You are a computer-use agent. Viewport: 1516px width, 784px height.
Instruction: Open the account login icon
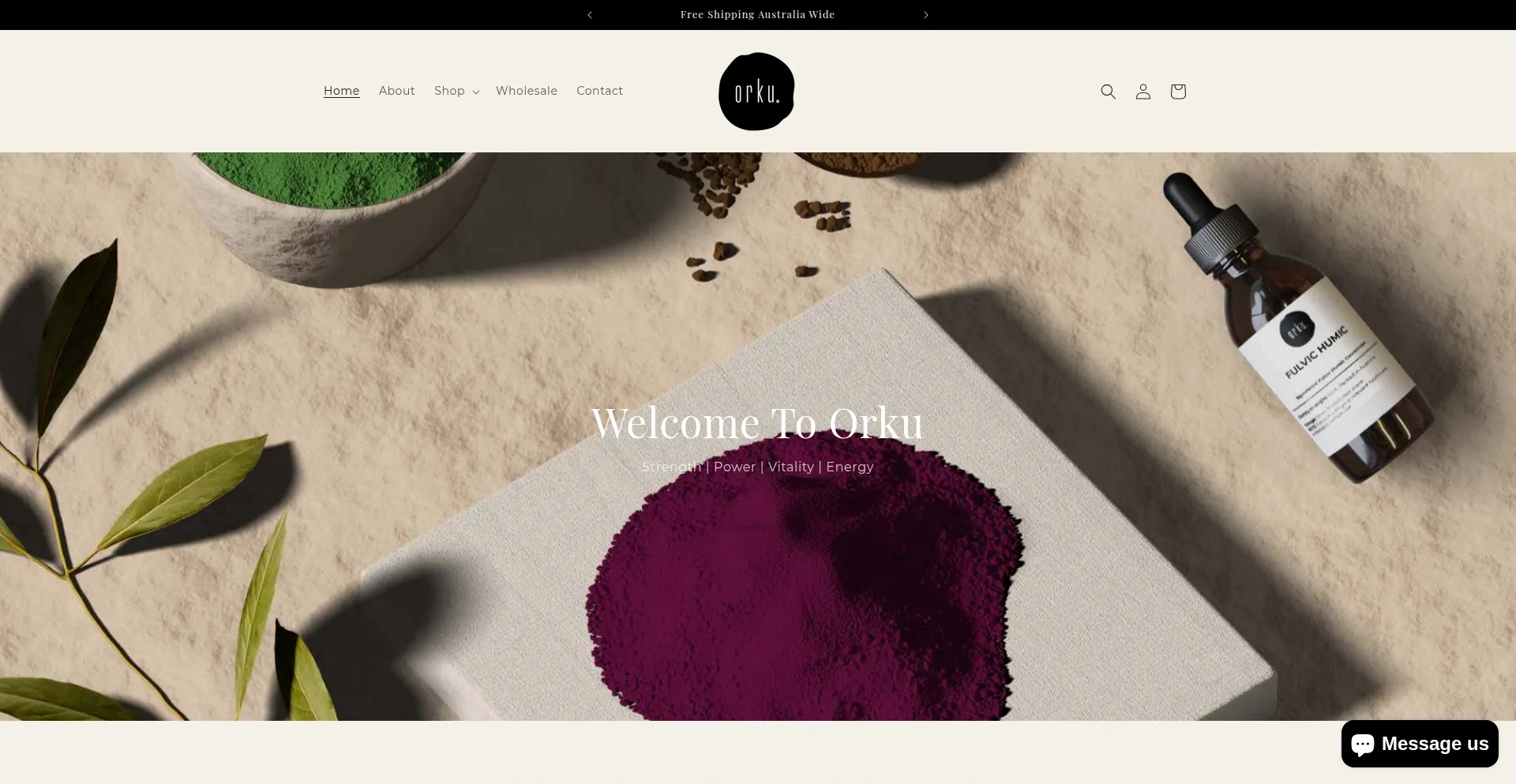click(x=1143, y=92)
